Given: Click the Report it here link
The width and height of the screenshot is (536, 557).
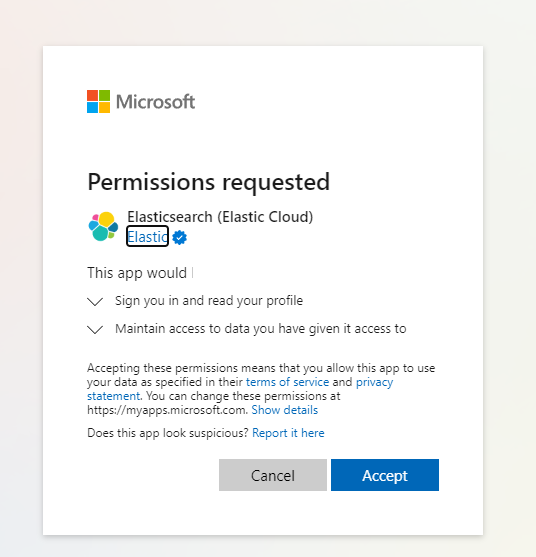Looking at the screenshot, I should 288,433.
